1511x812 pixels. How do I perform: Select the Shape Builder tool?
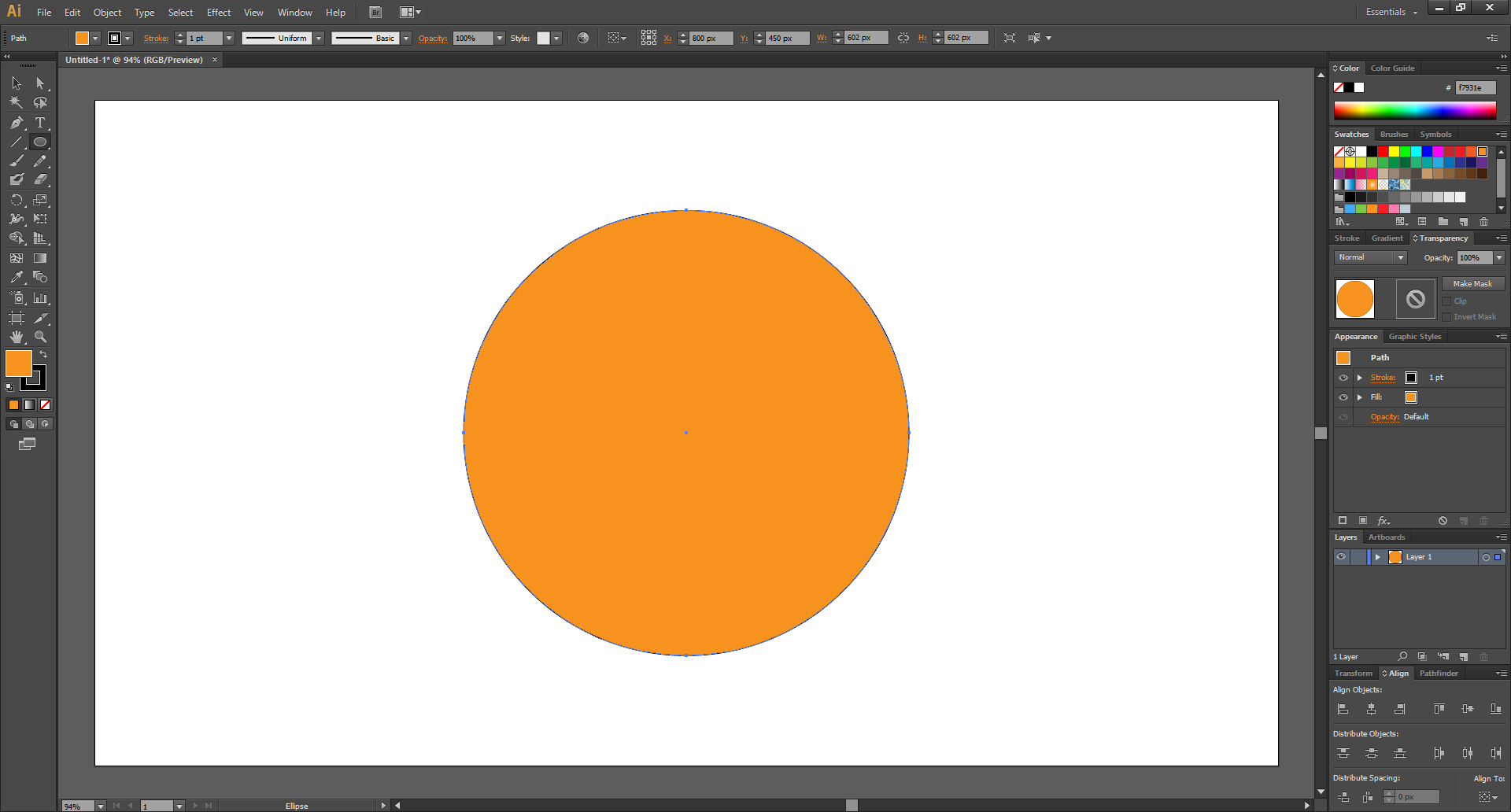pos(17,238)
